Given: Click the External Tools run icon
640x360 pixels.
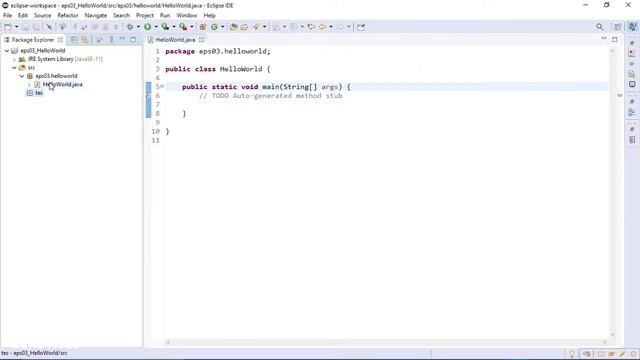Looking at the screenshot, I should [183, 27].
